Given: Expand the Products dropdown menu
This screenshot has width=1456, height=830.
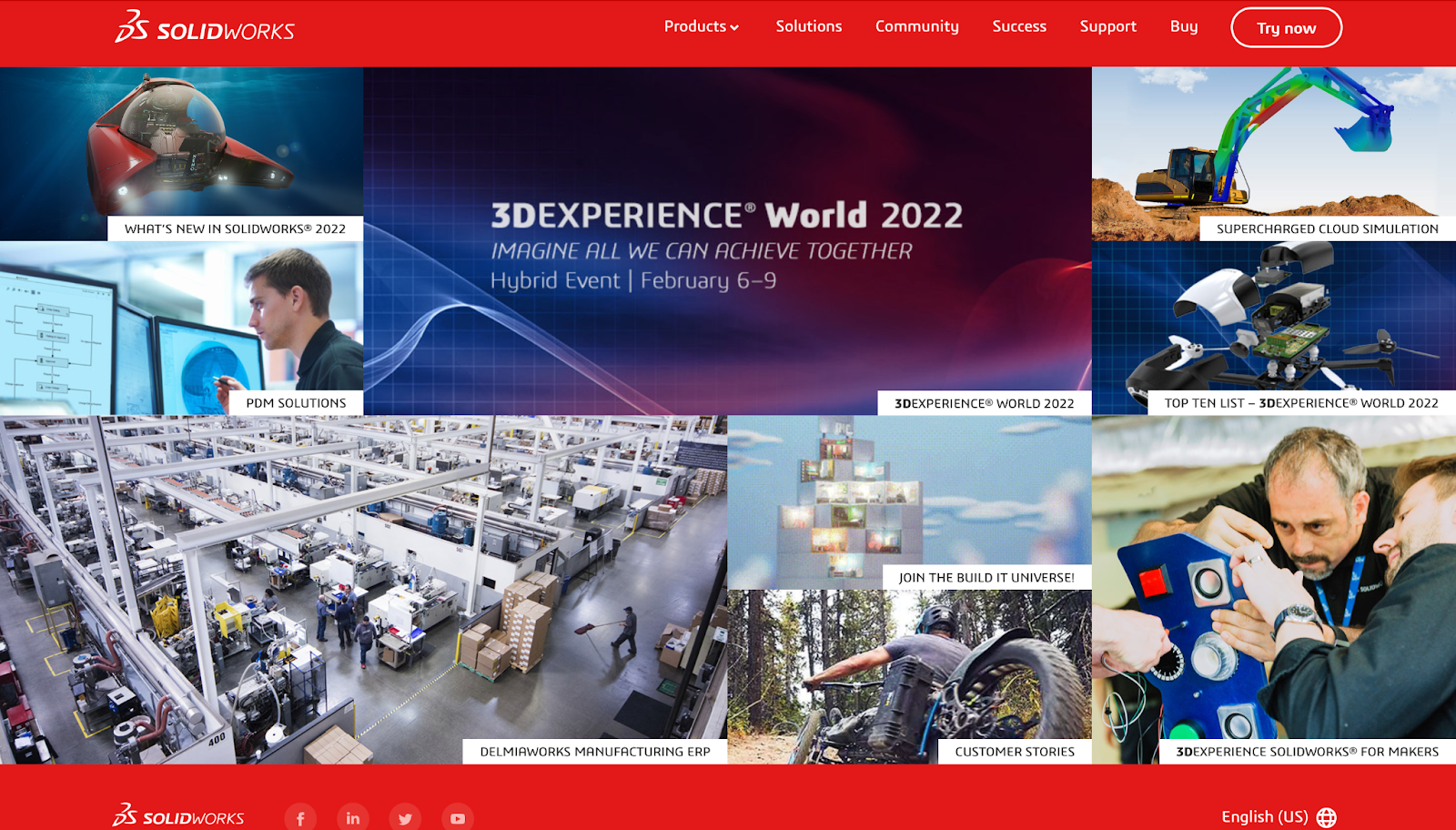Looking at the screenshot, I should pyautogui.click(x=702, y=26).
